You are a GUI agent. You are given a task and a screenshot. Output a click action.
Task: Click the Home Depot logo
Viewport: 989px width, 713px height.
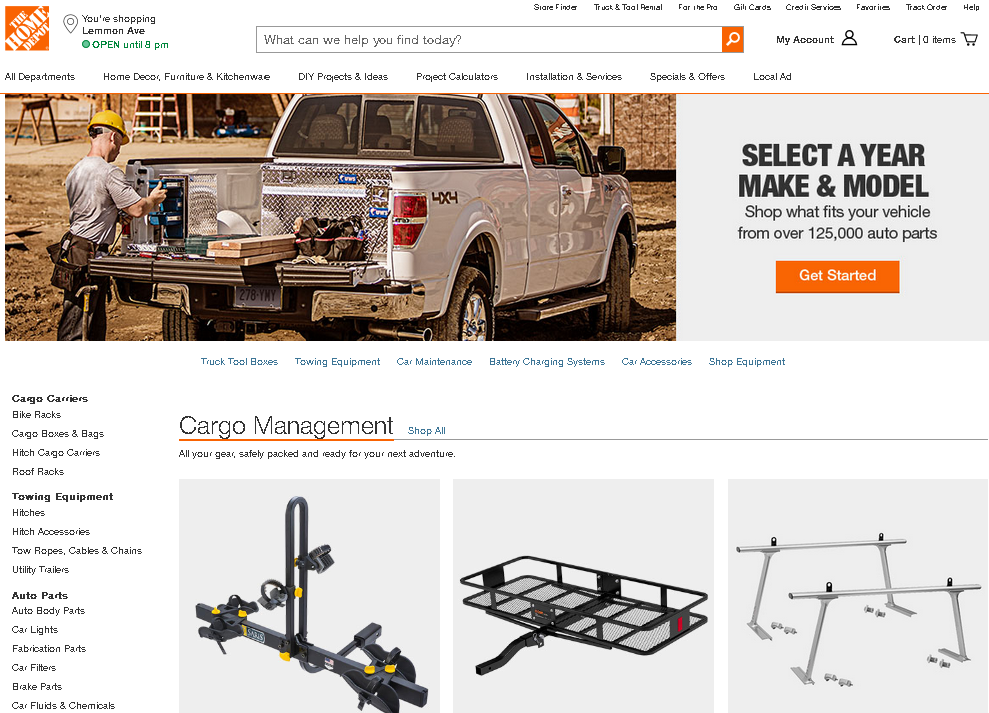27,28
